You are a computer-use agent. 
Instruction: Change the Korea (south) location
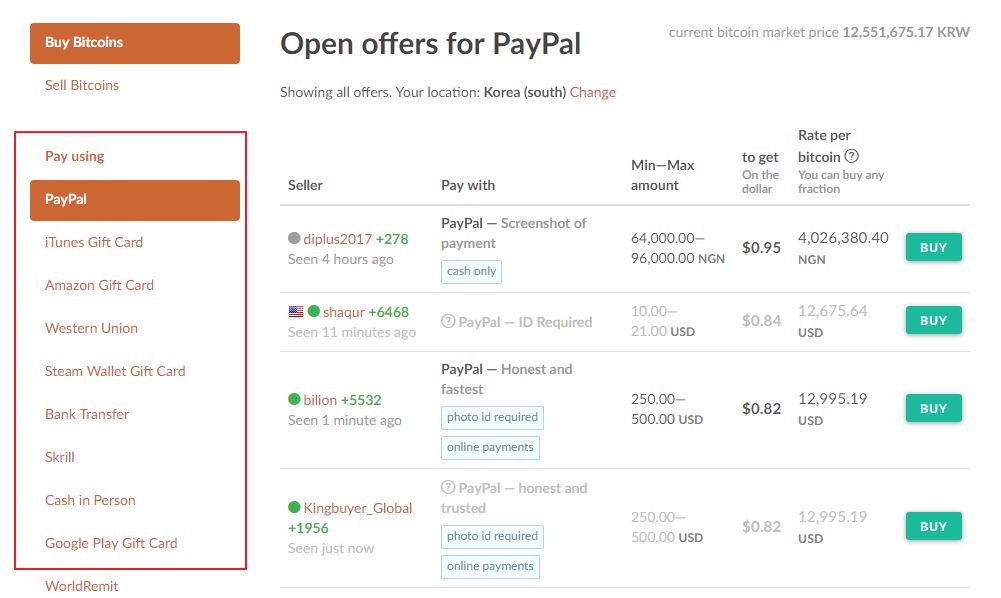tap(592, 92)
